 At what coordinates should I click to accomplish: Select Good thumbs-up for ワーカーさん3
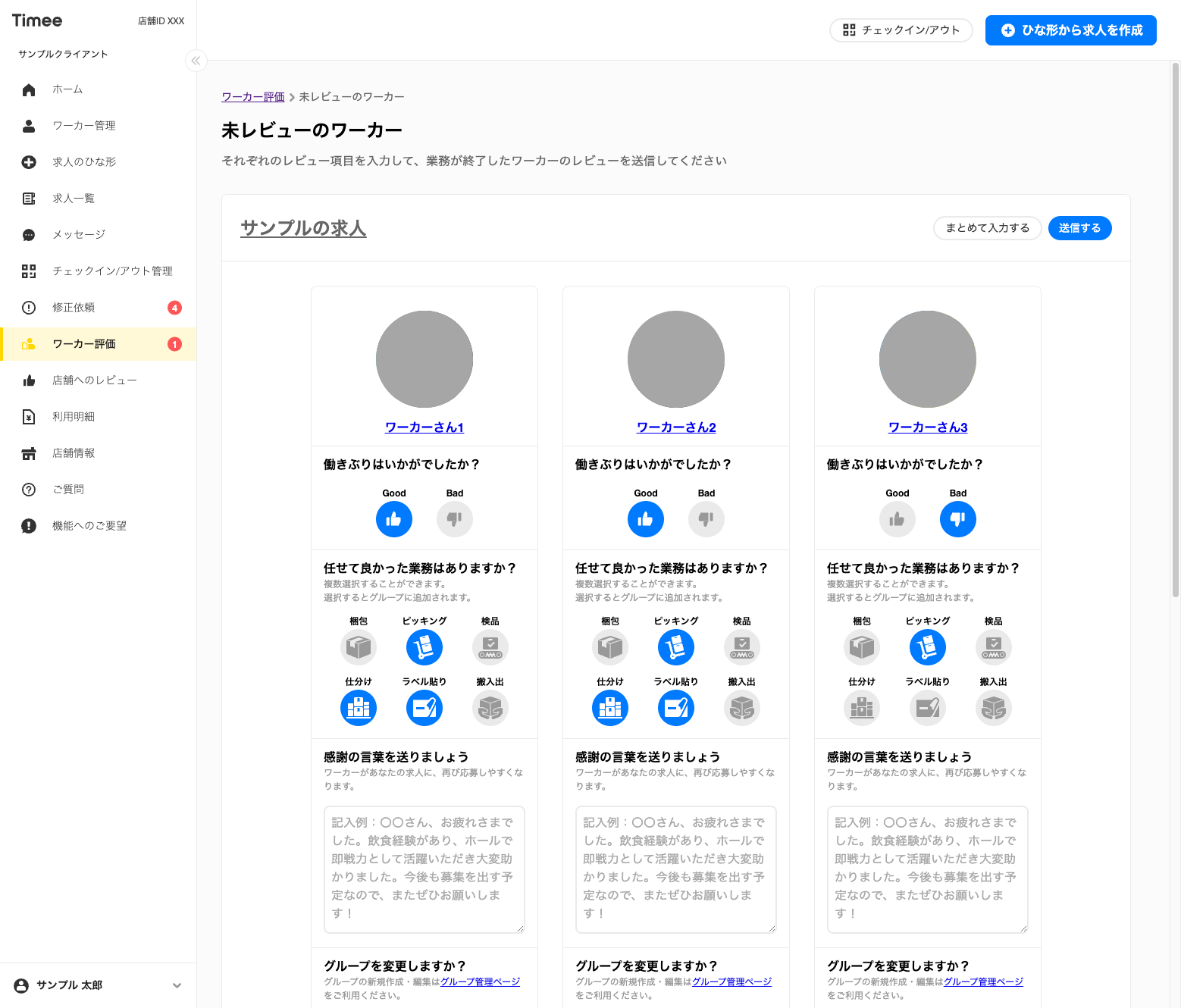(x=897, y=519)
